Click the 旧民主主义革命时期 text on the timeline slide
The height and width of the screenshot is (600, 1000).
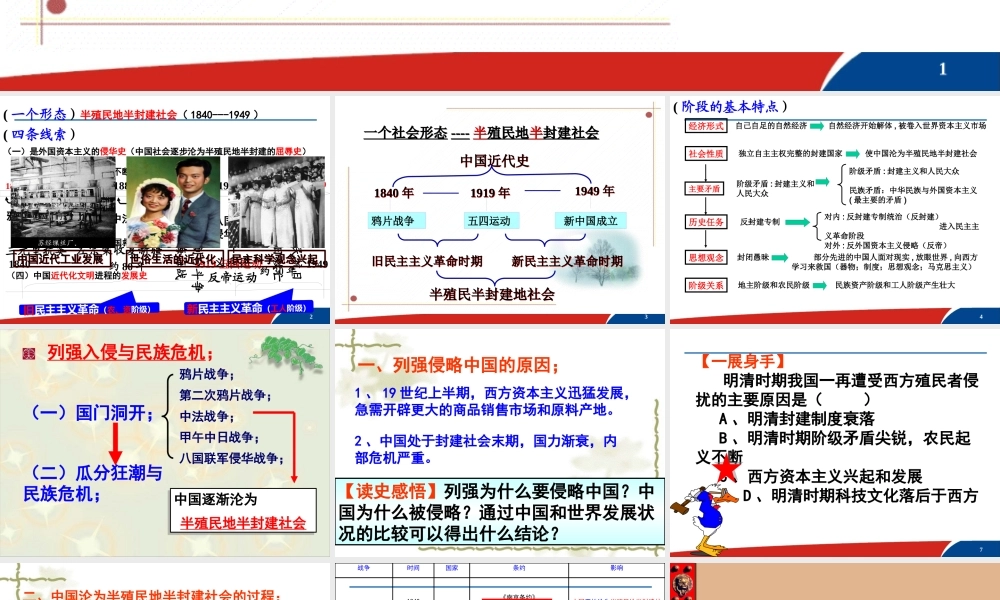coord(427,261)
